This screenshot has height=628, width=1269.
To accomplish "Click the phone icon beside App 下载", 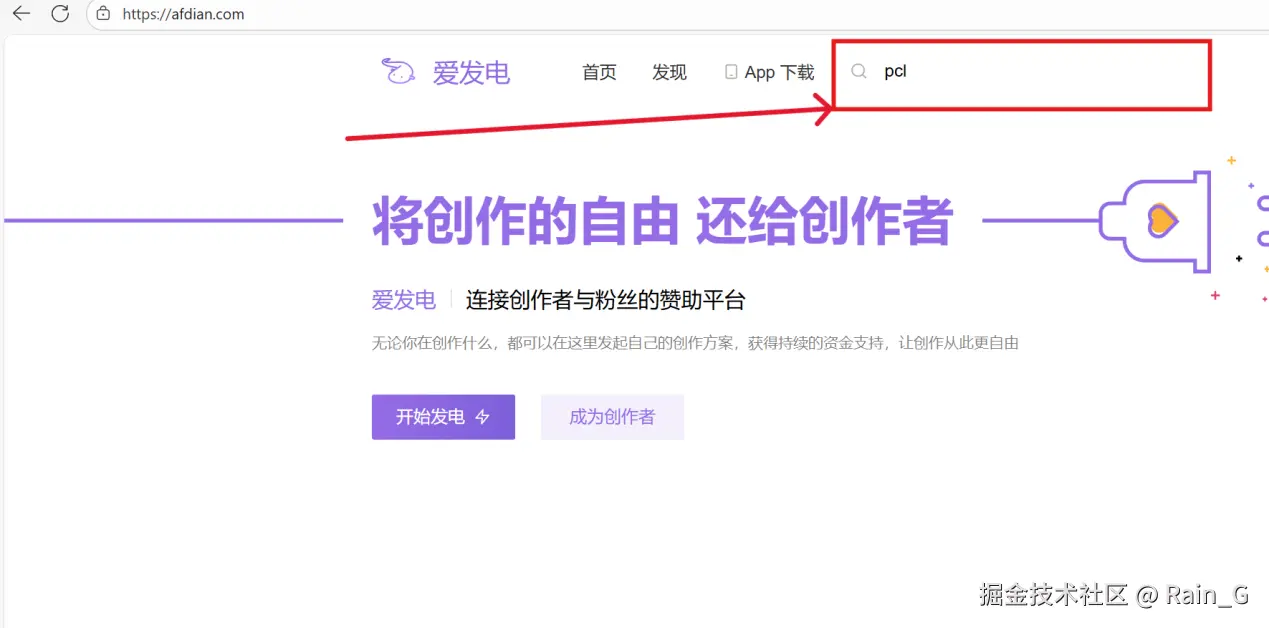I will pyautogui.click(x=731, y=72).
